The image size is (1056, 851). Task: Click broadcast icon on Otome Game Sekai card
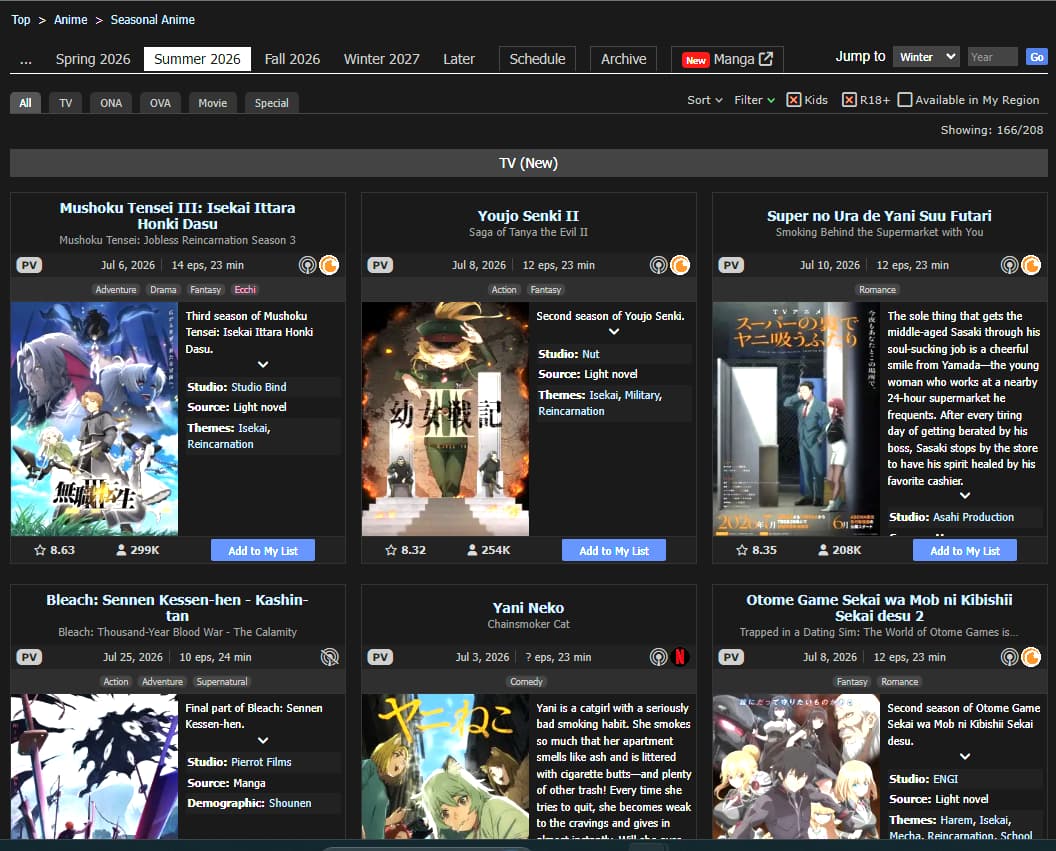1009,657
